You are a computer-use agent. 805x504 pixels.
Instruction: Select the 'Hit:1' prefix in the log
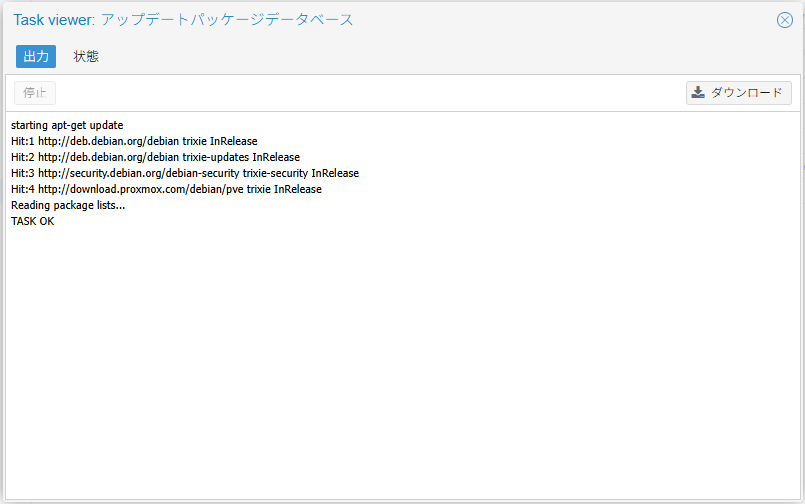(23, 141)
